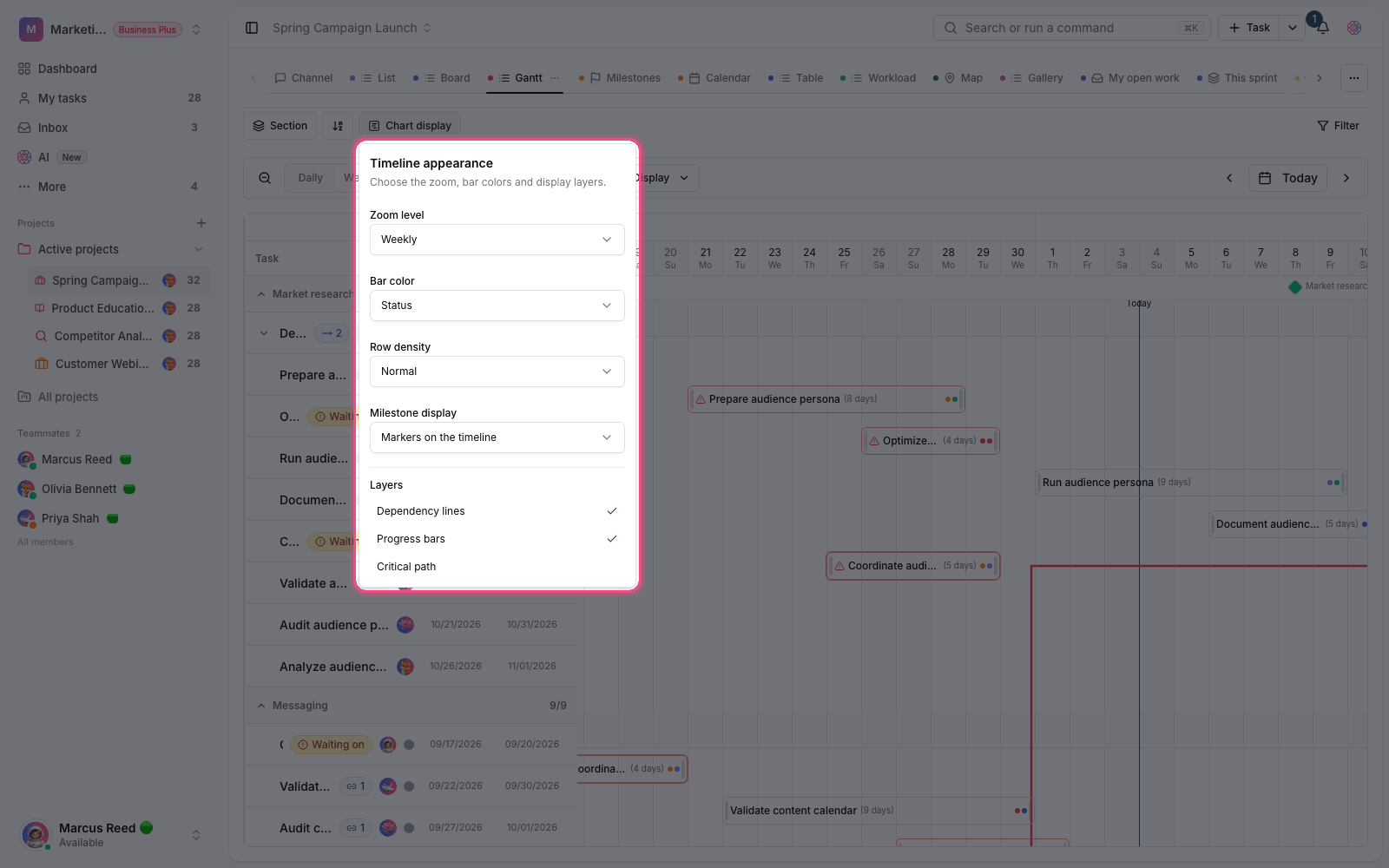Open the Bar color dropdown
The image size is (1389, 868).
(497, 306)
